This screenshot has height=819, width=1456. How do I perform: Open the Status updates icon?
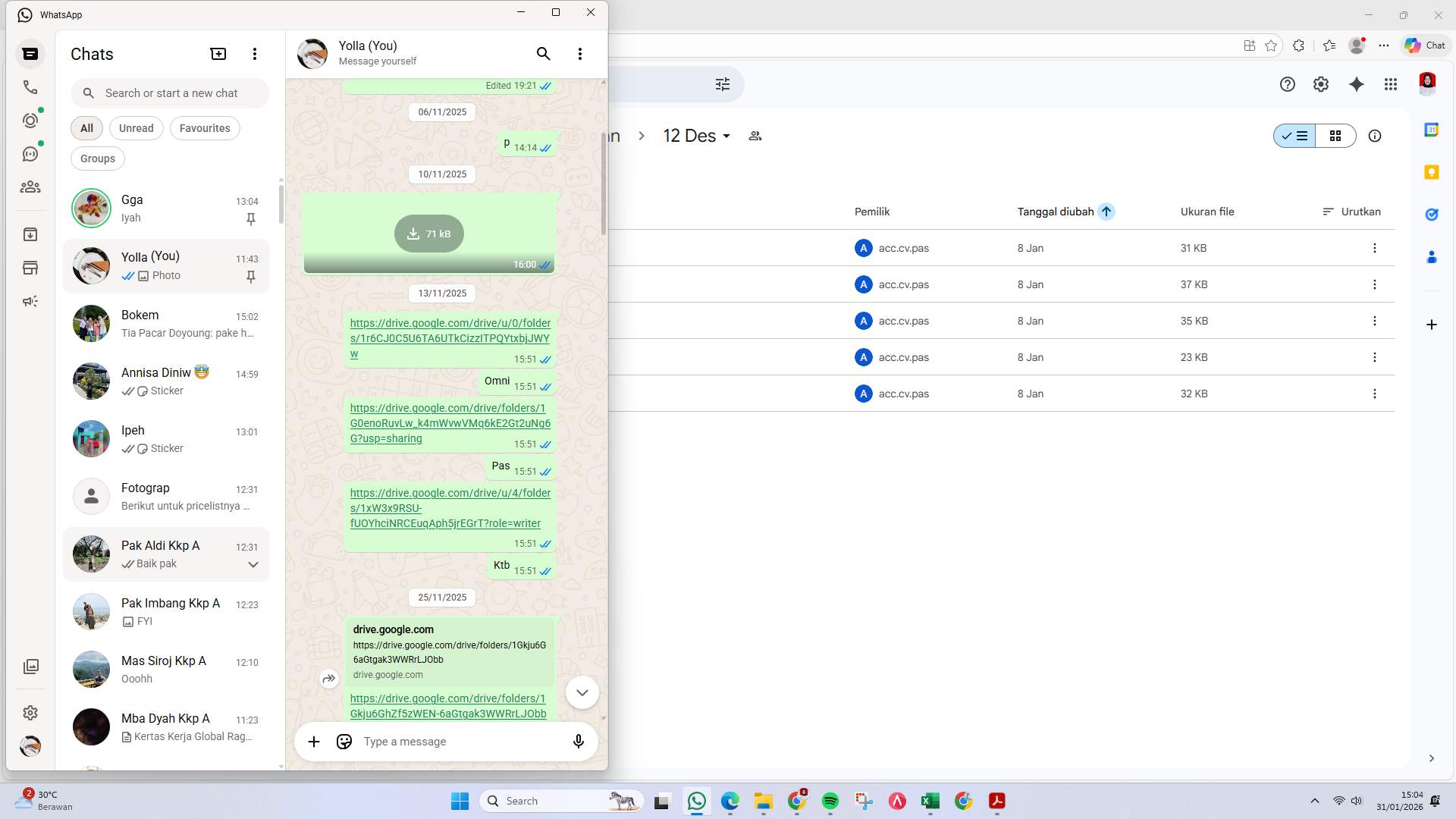tap(30, 121)
